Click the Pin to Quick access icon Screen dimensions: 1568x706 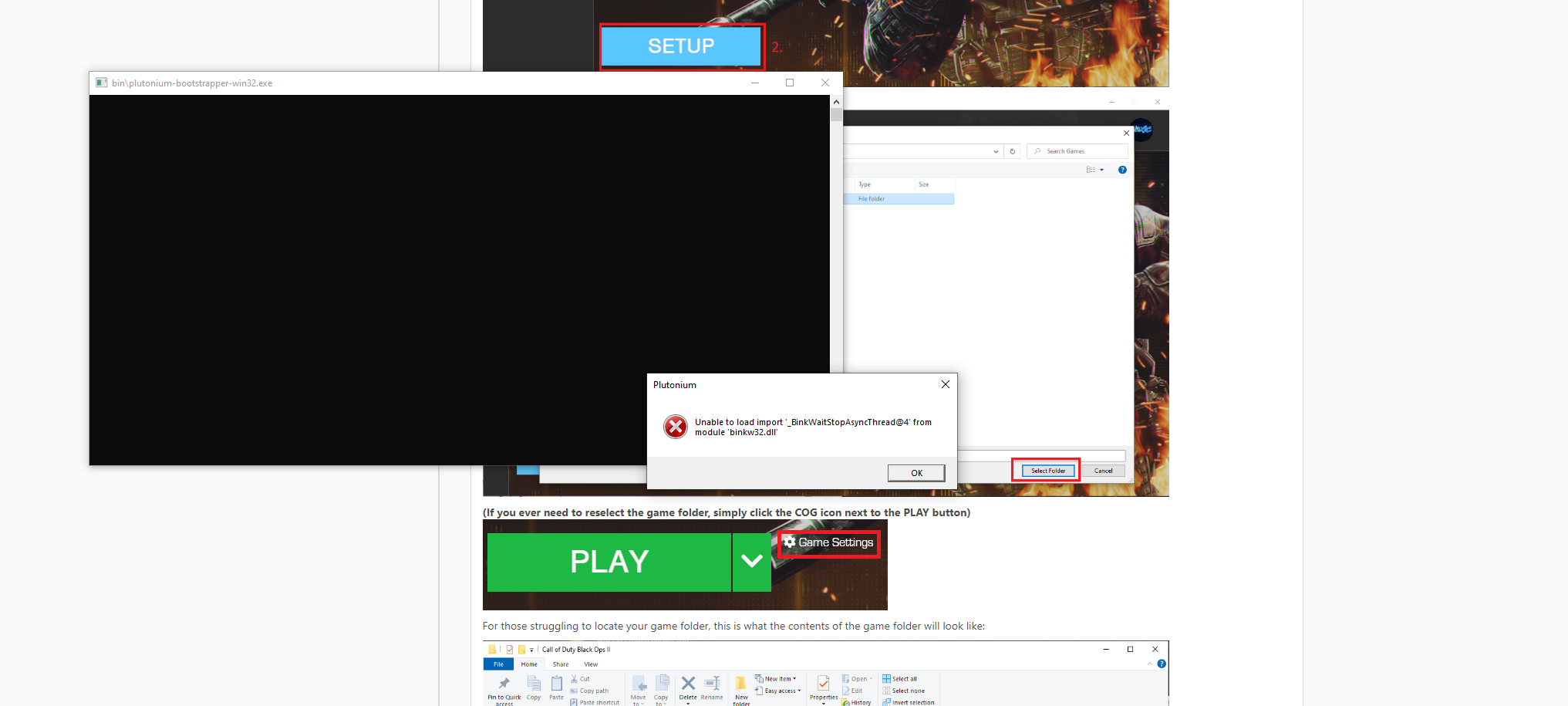pyautogui.click(x=504, y=684)
